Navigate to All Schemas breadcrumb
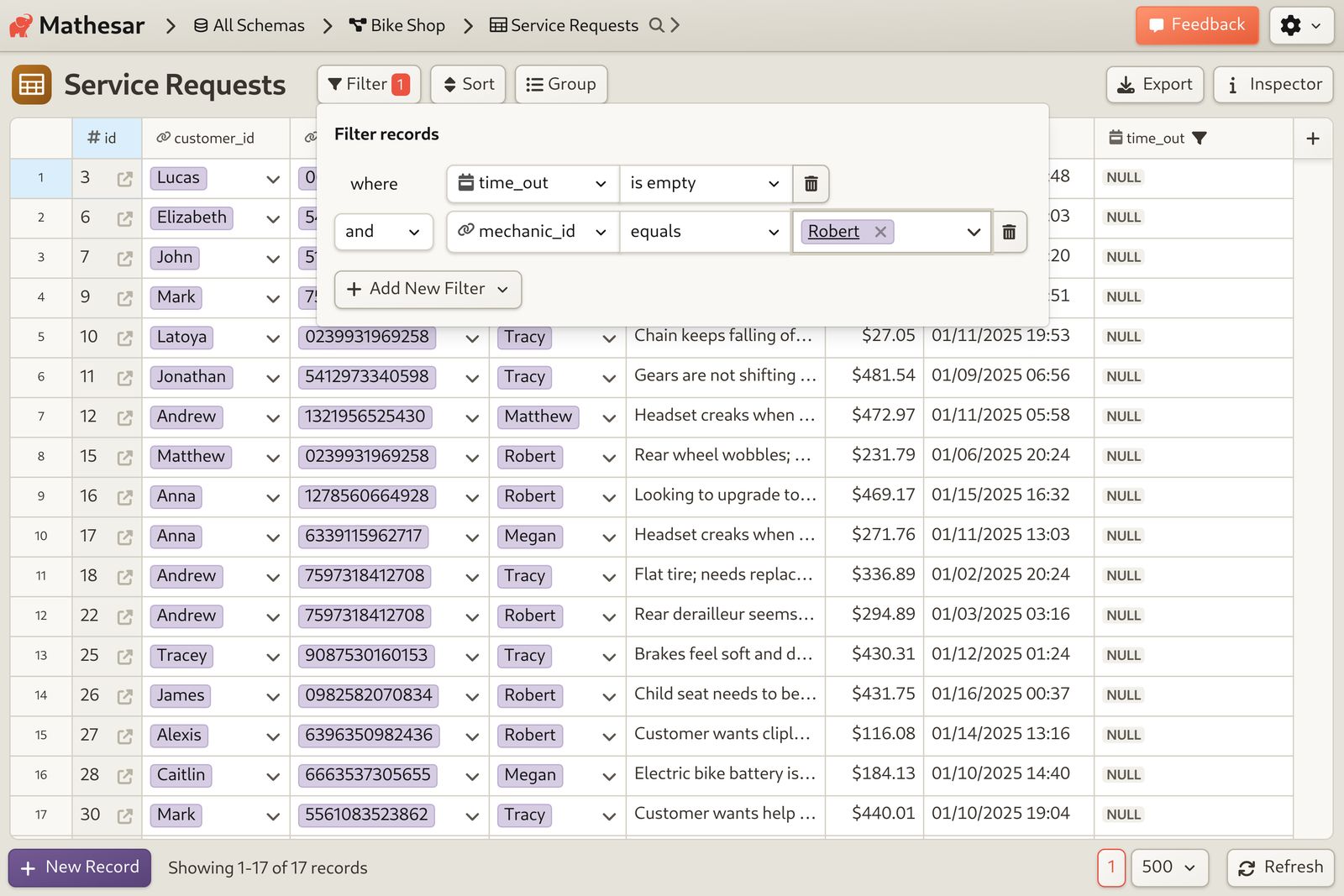 (249, 25)
